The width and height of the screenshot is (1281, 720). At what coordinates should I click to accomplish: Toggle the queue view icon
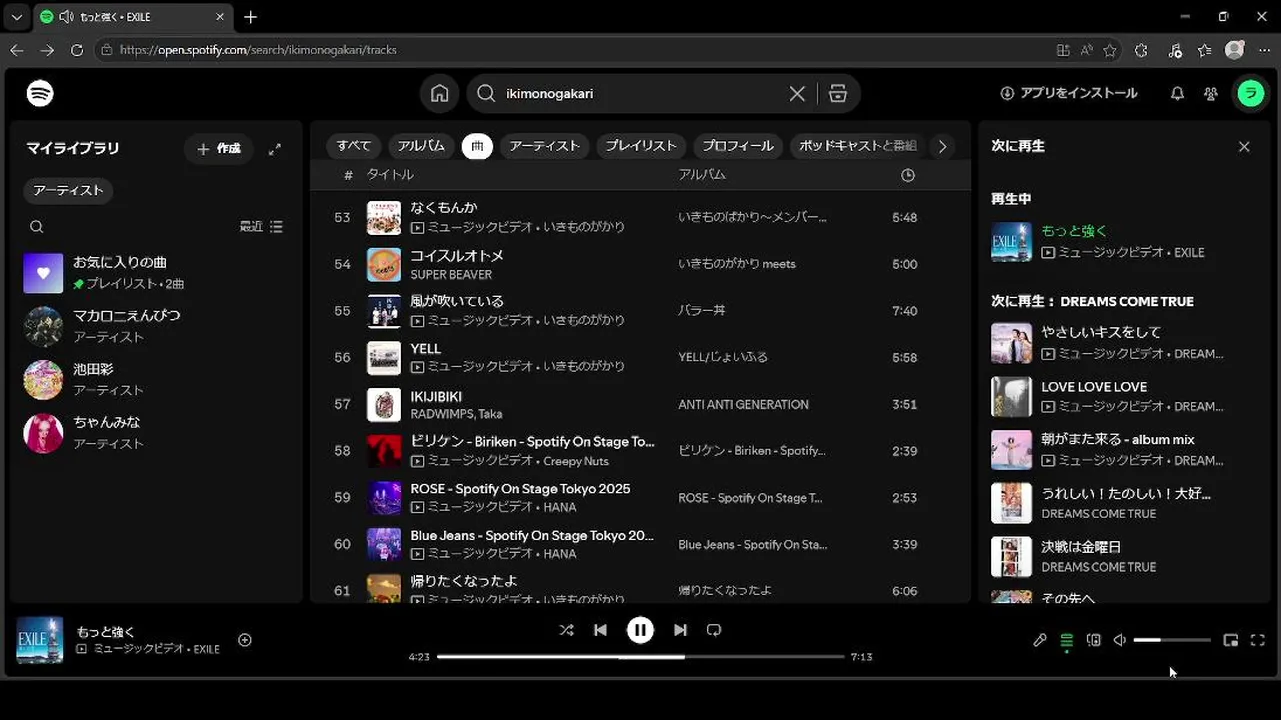[x=1067, y=640]
